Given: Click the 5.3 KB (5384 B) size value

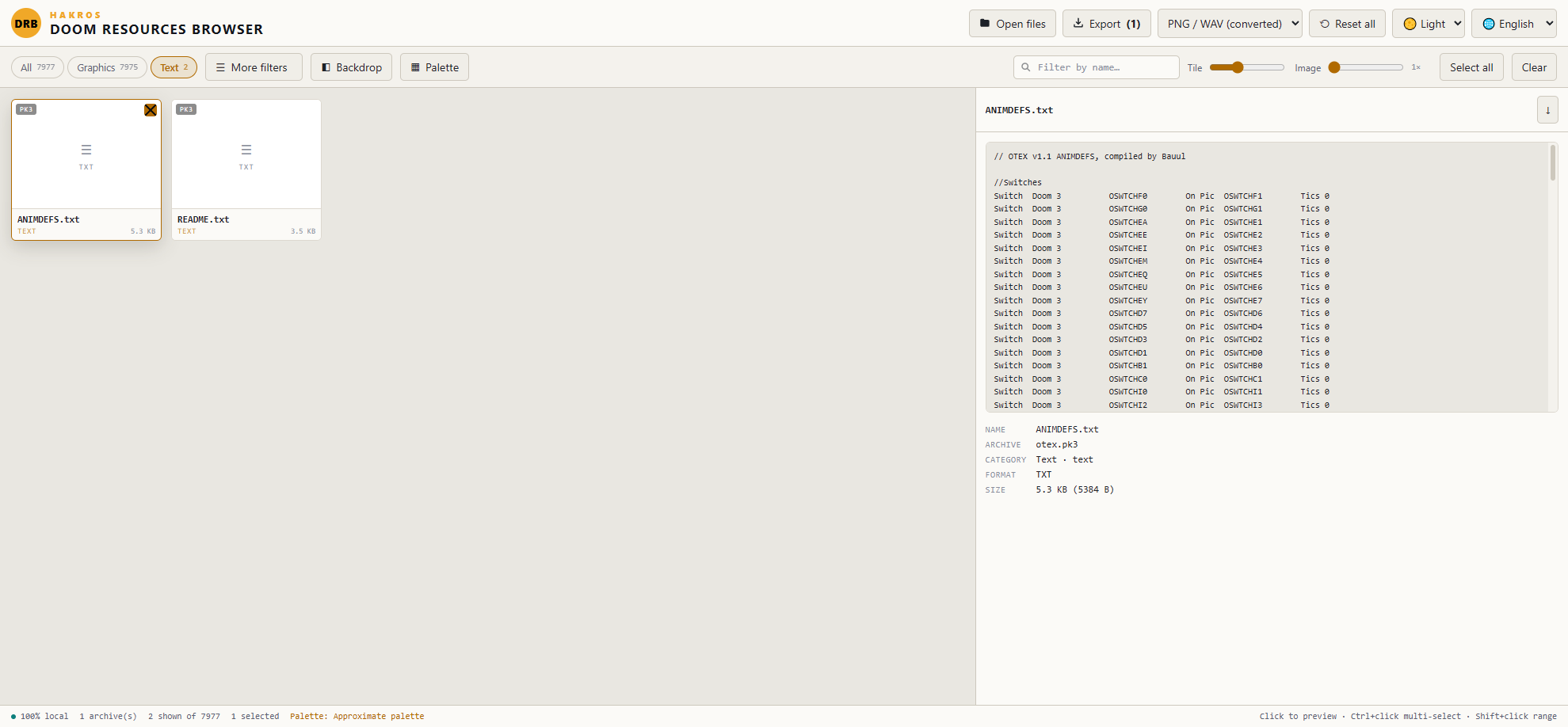Looking at the screenshot, I should (1074, 489).
